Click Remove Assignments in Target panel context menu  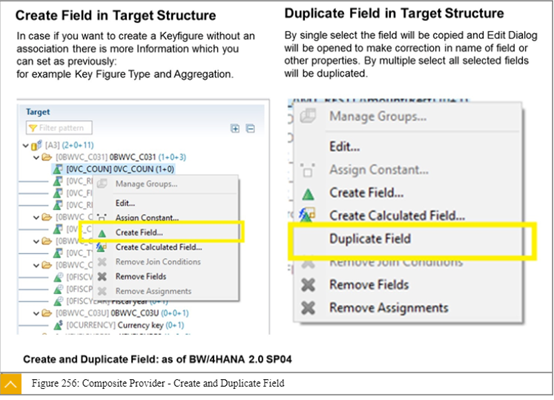pyautogui.click(x=153, y=291)
